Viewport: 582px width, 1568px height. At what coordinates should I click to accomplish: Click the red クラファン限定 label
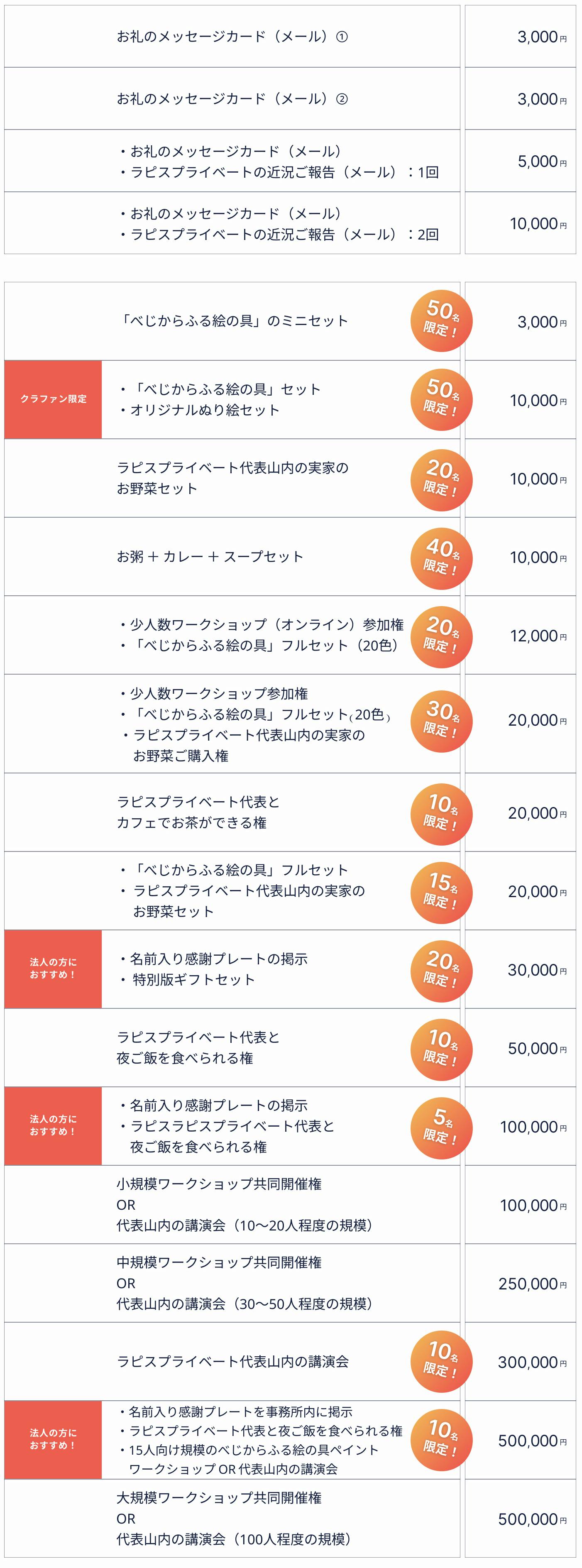click(53, 399)
